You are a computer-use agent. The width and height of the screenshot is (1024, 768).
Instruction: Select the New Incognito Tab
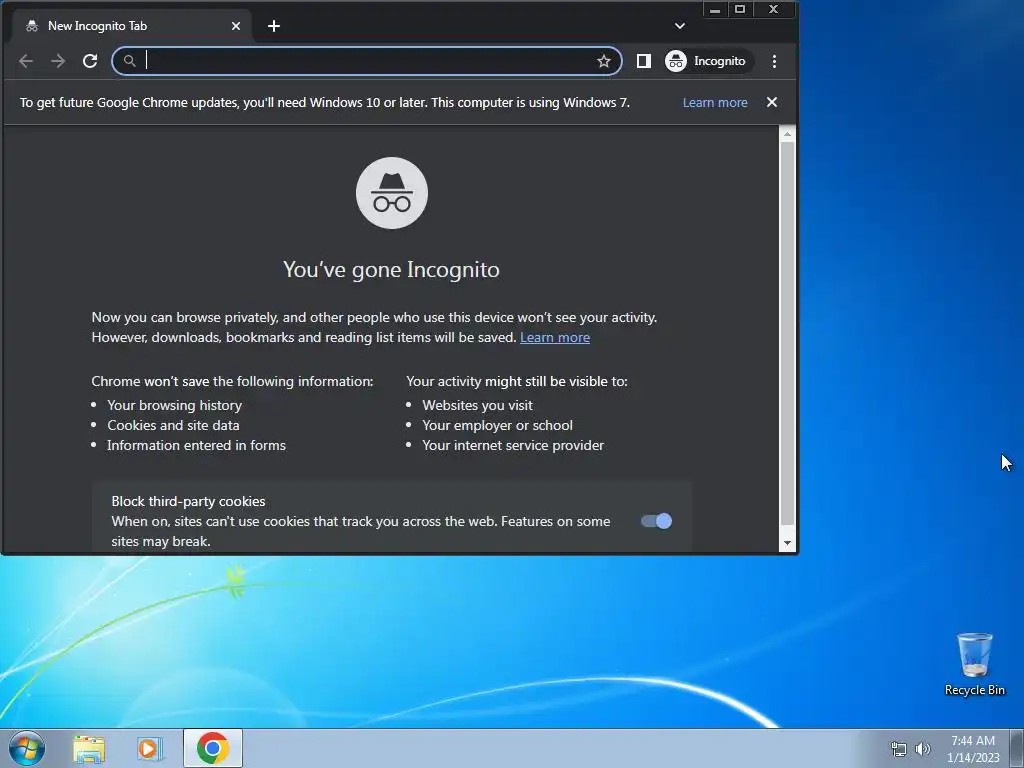[x=131, y=26]
